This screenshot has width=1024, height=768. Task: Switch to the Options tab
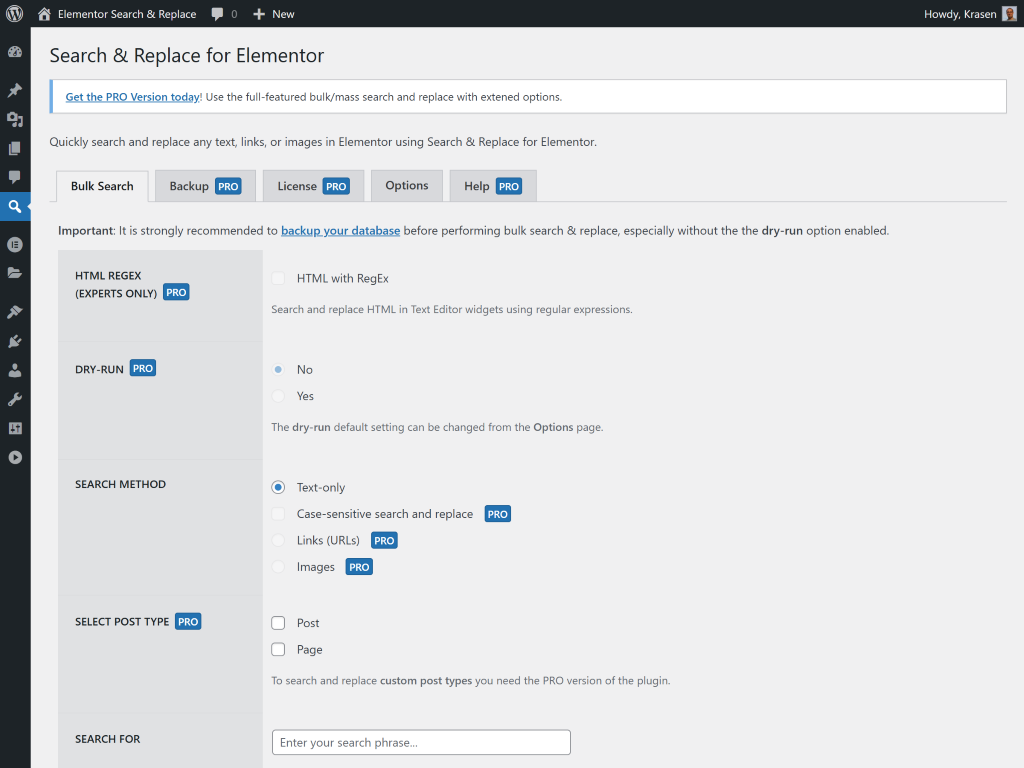pos(407,186)
